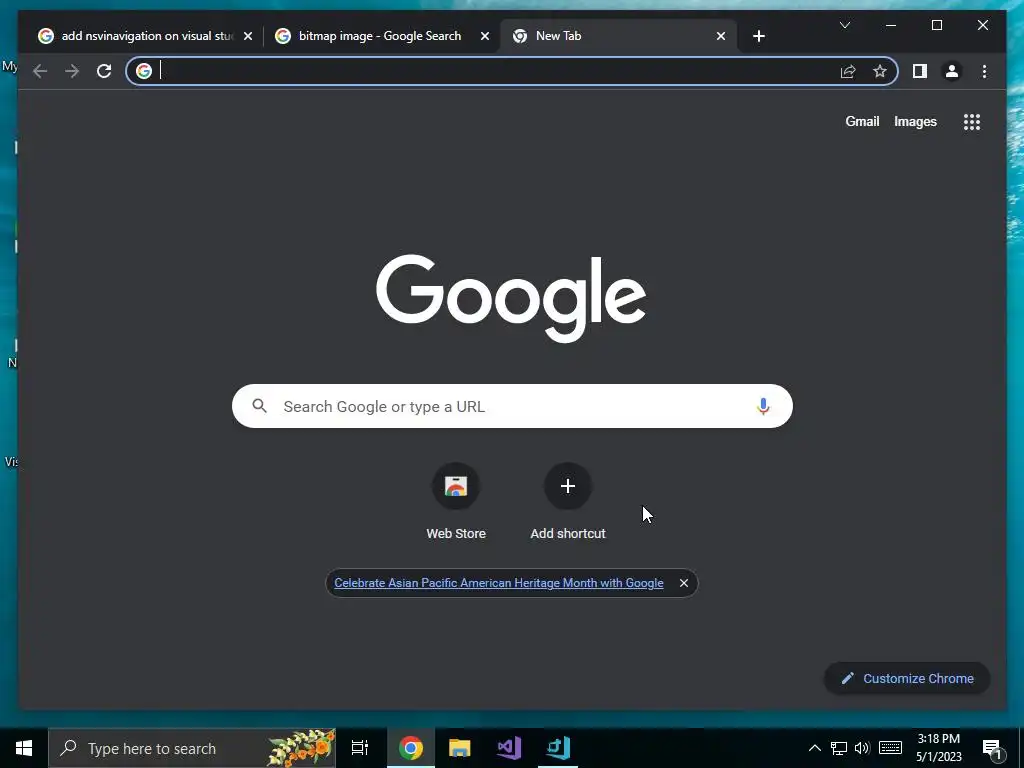
Task: Share this page icon in address bar
Action: 848,71
